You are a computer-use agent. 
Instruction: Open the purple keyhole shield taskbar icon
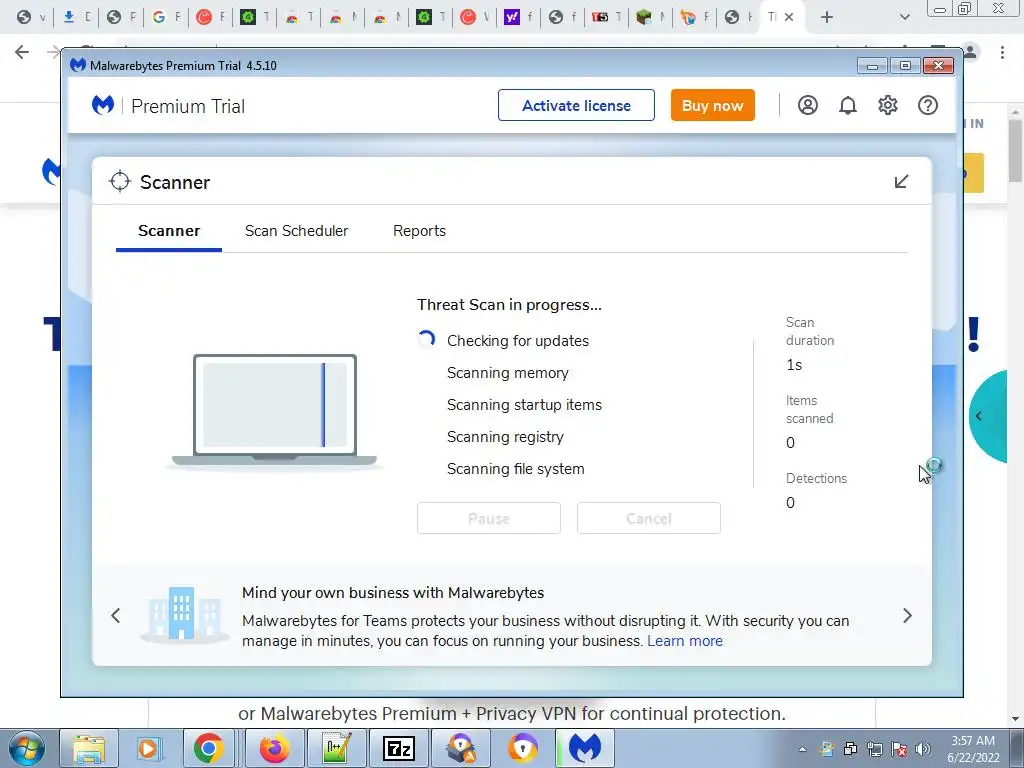(523, 748)
